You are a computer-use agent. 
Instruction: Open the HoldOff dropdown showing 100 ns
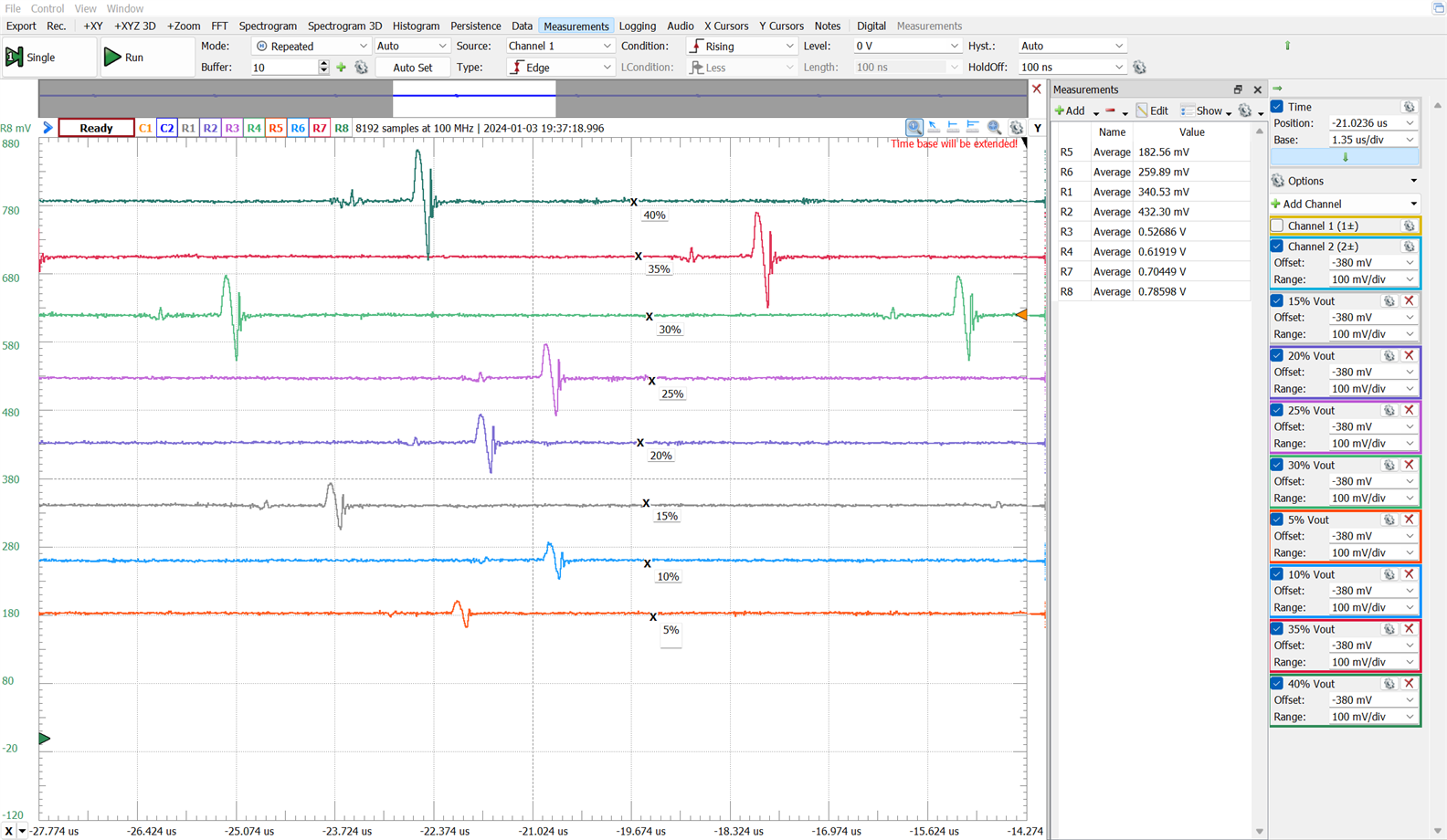click(x=1072, y=68)
